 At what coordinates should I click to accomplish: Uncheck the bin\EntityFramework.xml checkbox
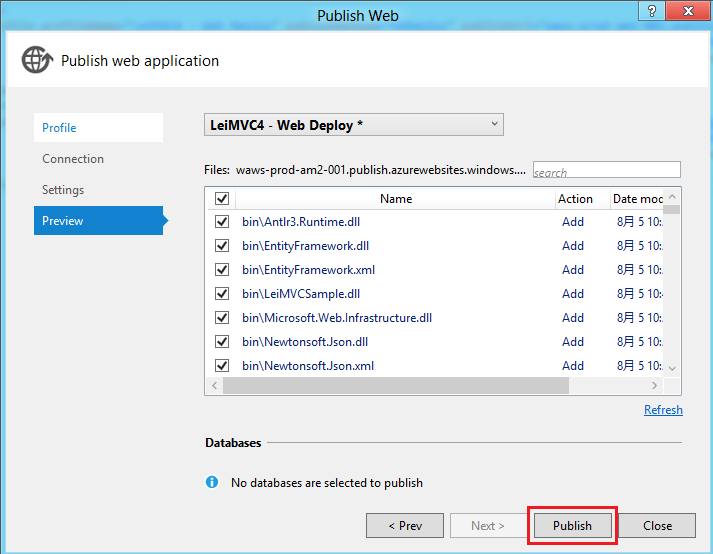click(x=222, y=270)
